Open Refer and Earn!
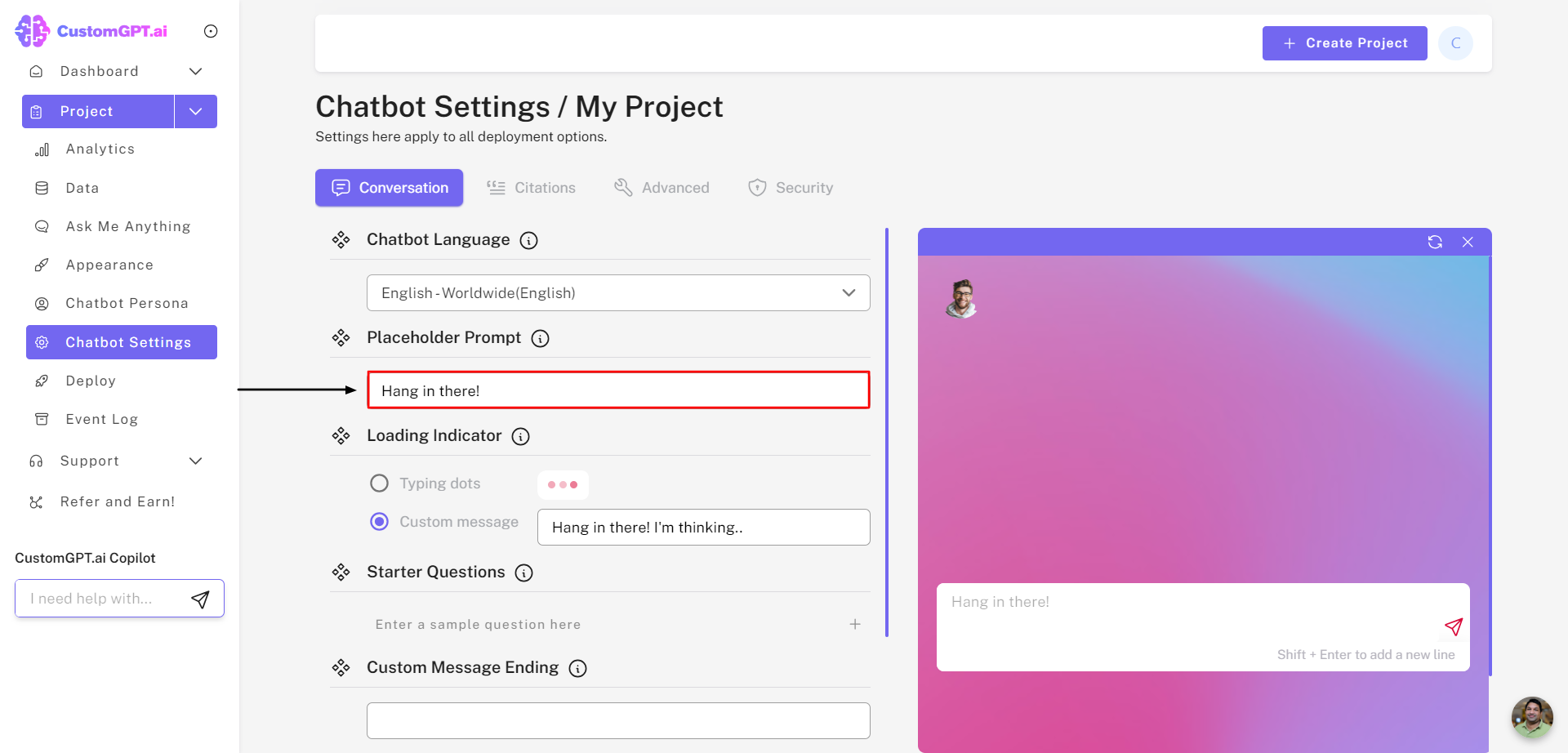Viewport: 1568px width, 753px height. click(117, 501)
